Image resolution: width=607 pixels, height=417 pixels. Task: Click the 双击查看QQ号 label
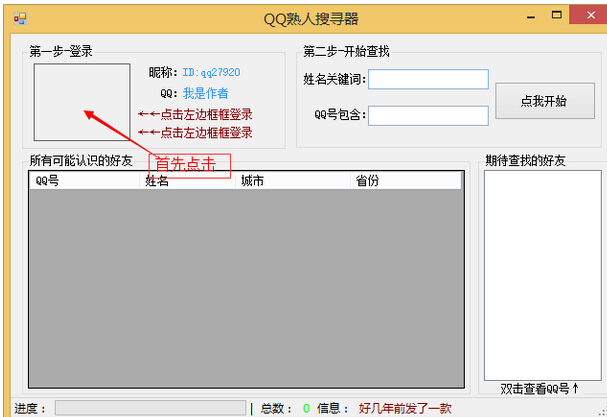[x=539, y=388]
